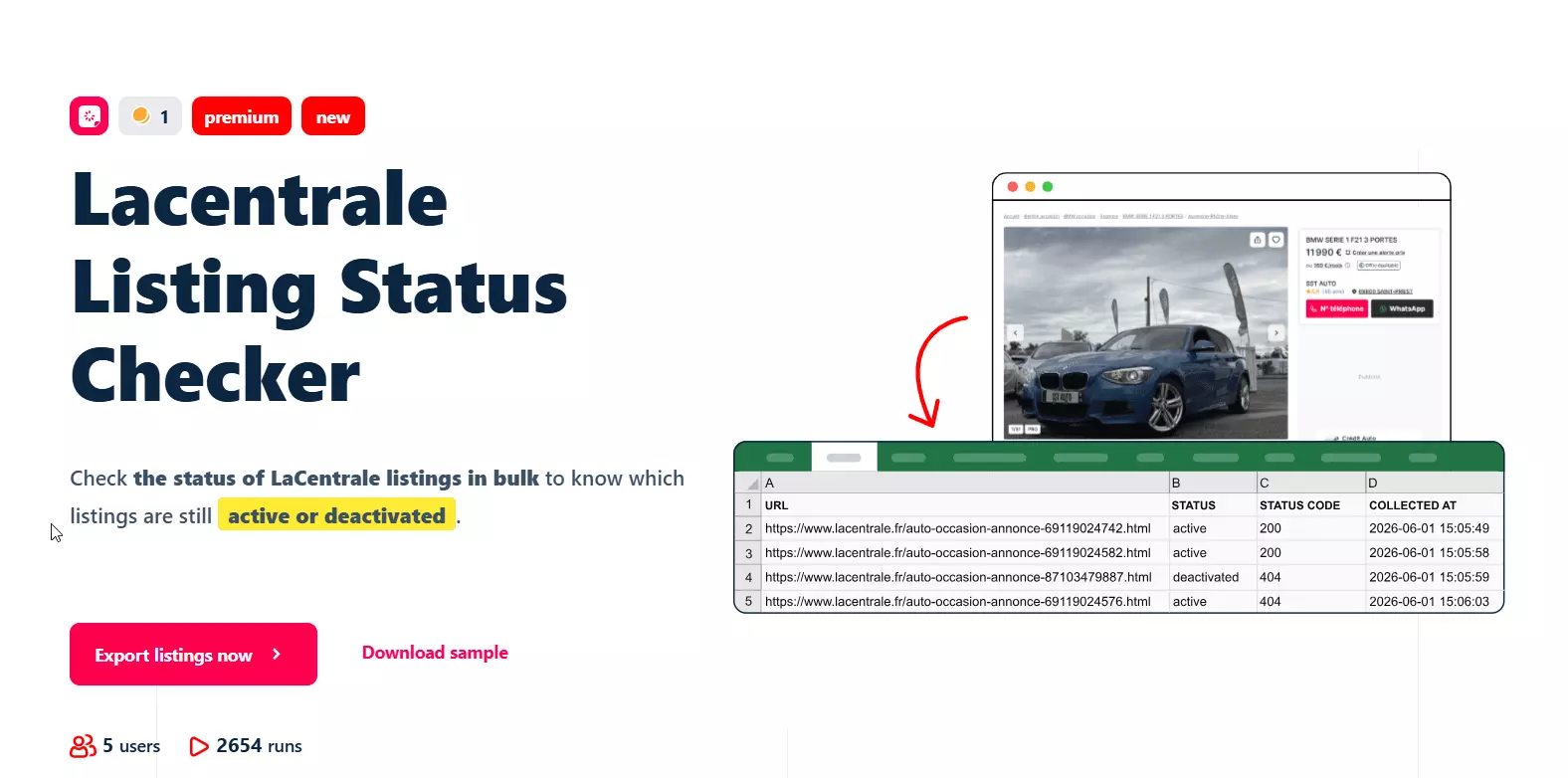Click the BMW car listing photo
The width and height of the screenshot is (1568, 778).
pos(1145,332)
